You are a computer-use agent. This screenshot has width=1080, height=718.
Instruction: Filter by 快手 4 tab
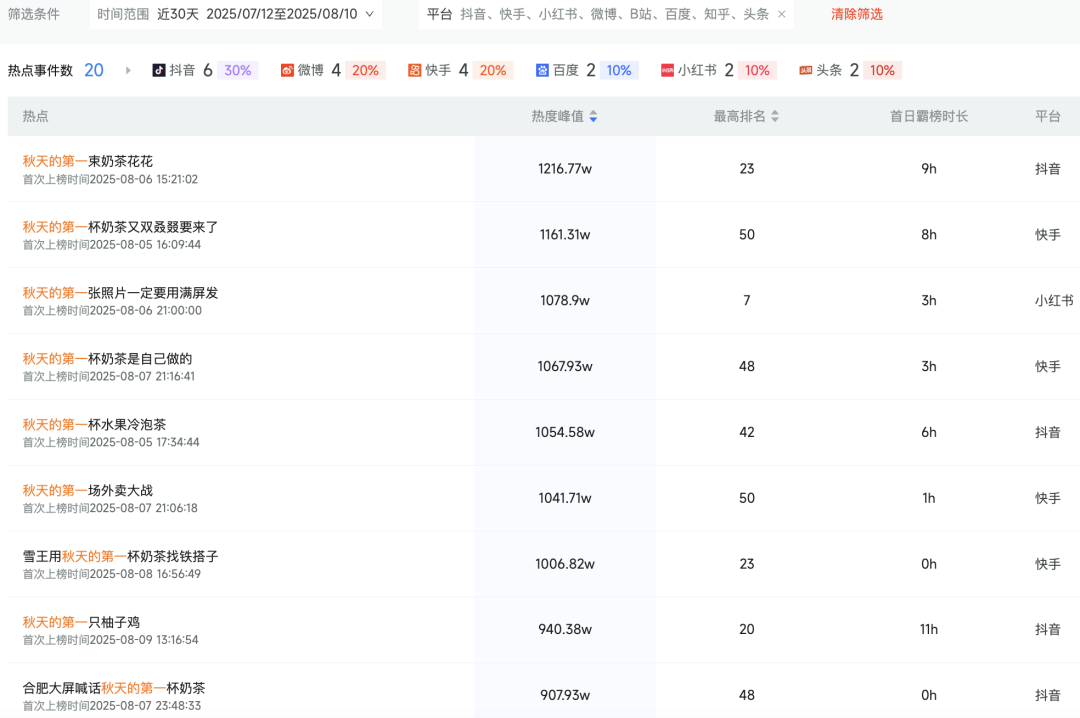click(460, 70)
